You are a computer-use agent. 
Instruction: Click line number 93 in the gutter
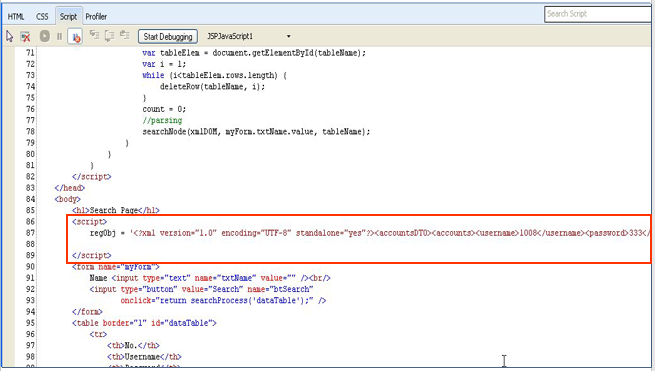pyautogui.click(x=30, y=300)
